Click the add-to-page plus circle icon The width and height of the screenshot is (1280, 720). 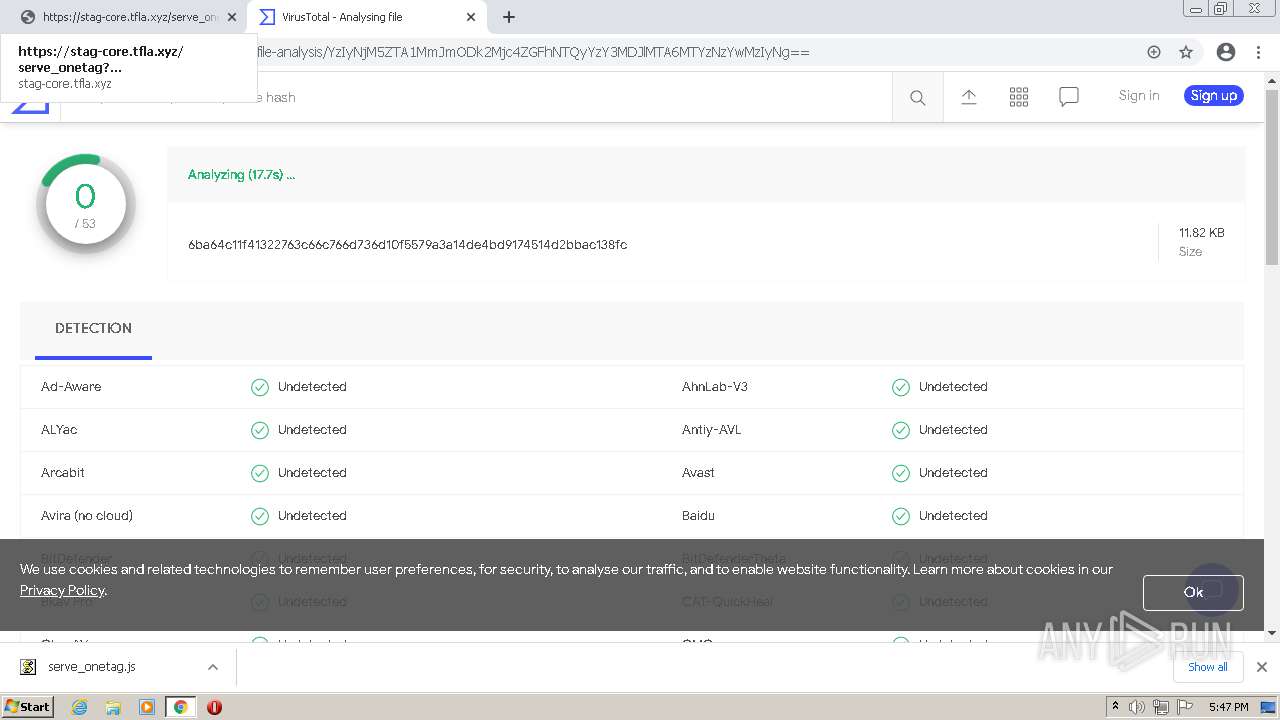(x=1154, y=52)
